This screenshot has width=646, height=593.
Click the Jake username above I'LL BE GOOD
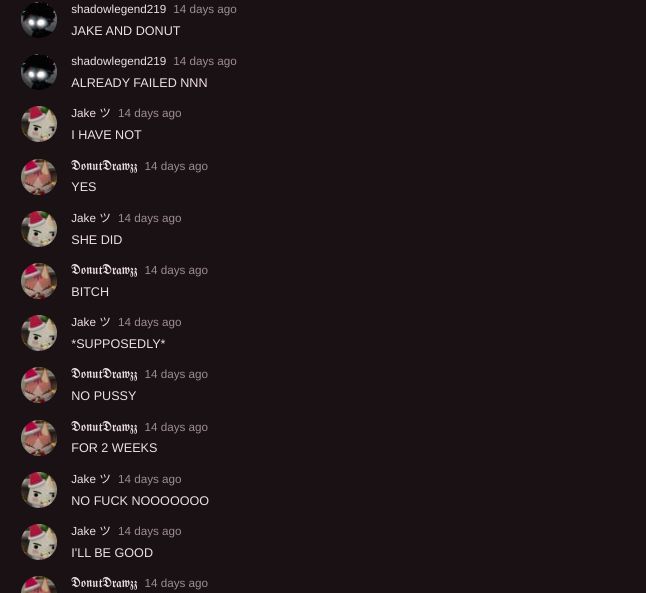coord(91,531)
